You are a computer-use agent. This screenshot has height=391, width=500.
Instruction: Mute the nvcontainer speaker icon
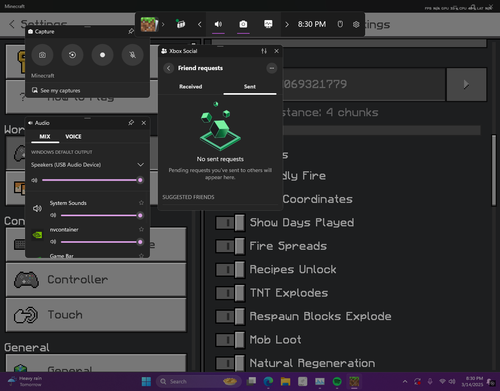(x=53, y=242)
